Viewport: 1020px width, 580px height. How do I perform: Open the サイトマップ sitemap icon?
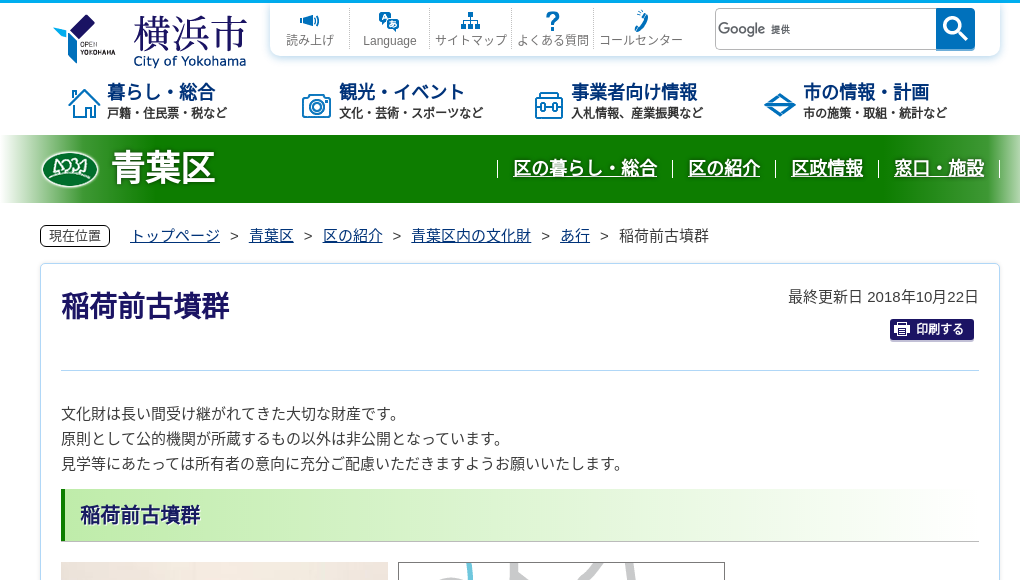(470, 19)
